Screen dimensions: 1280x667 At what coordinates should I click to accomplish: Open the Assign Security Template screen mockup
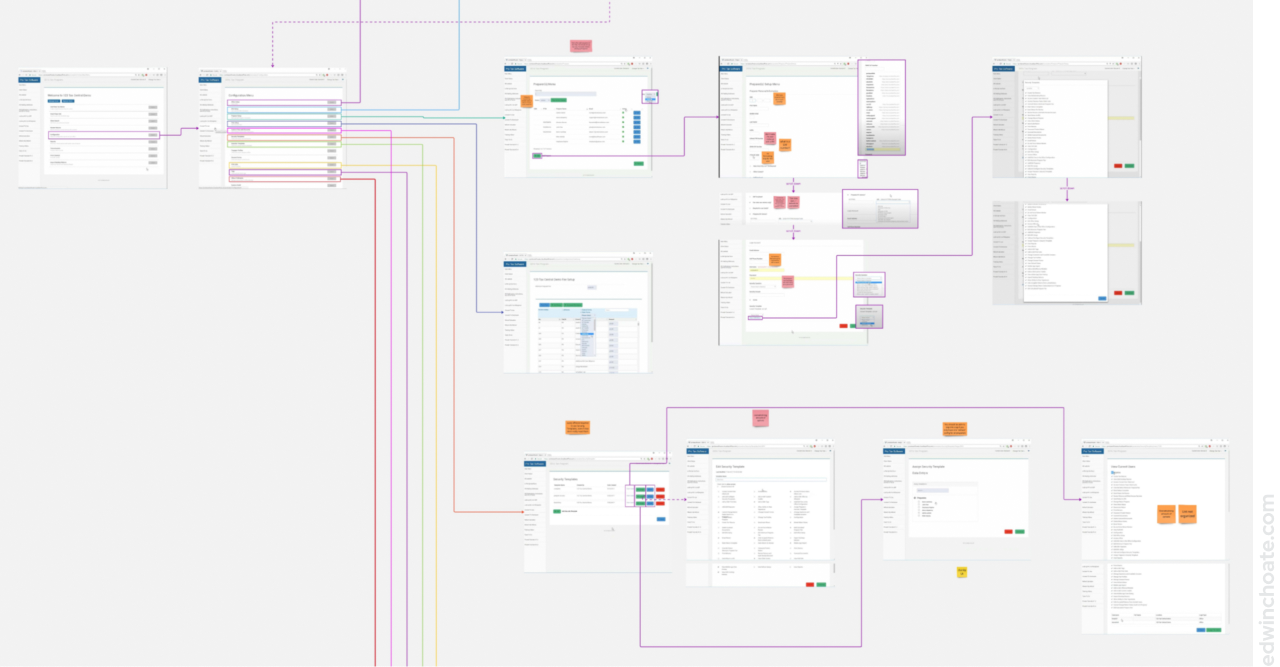point(957,500)
